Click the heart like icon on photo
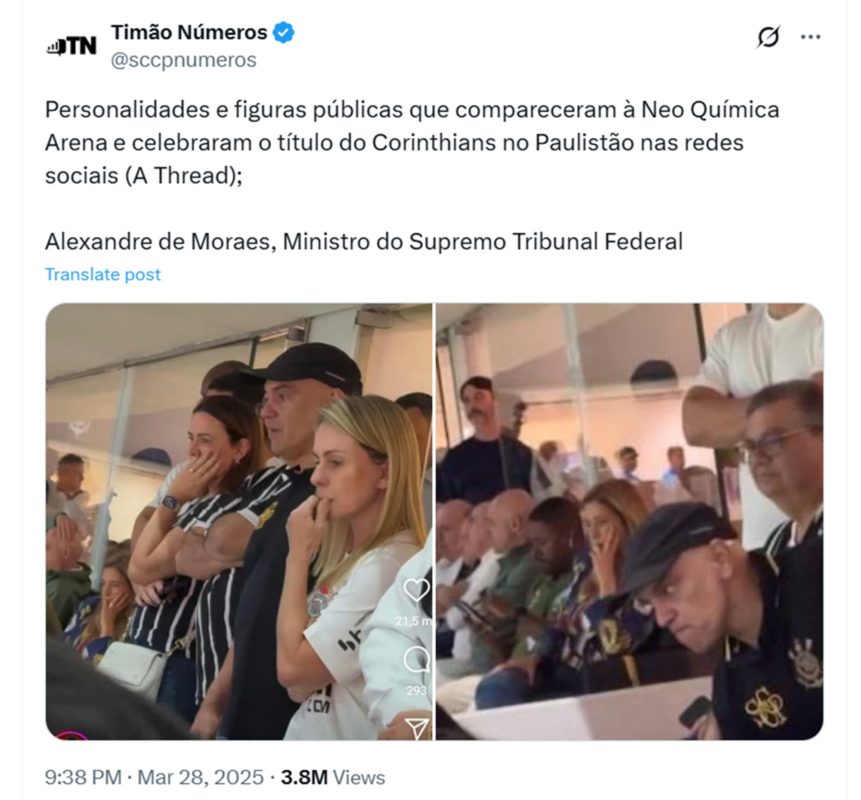The image size is (861, 800). [x=416, y=590]
